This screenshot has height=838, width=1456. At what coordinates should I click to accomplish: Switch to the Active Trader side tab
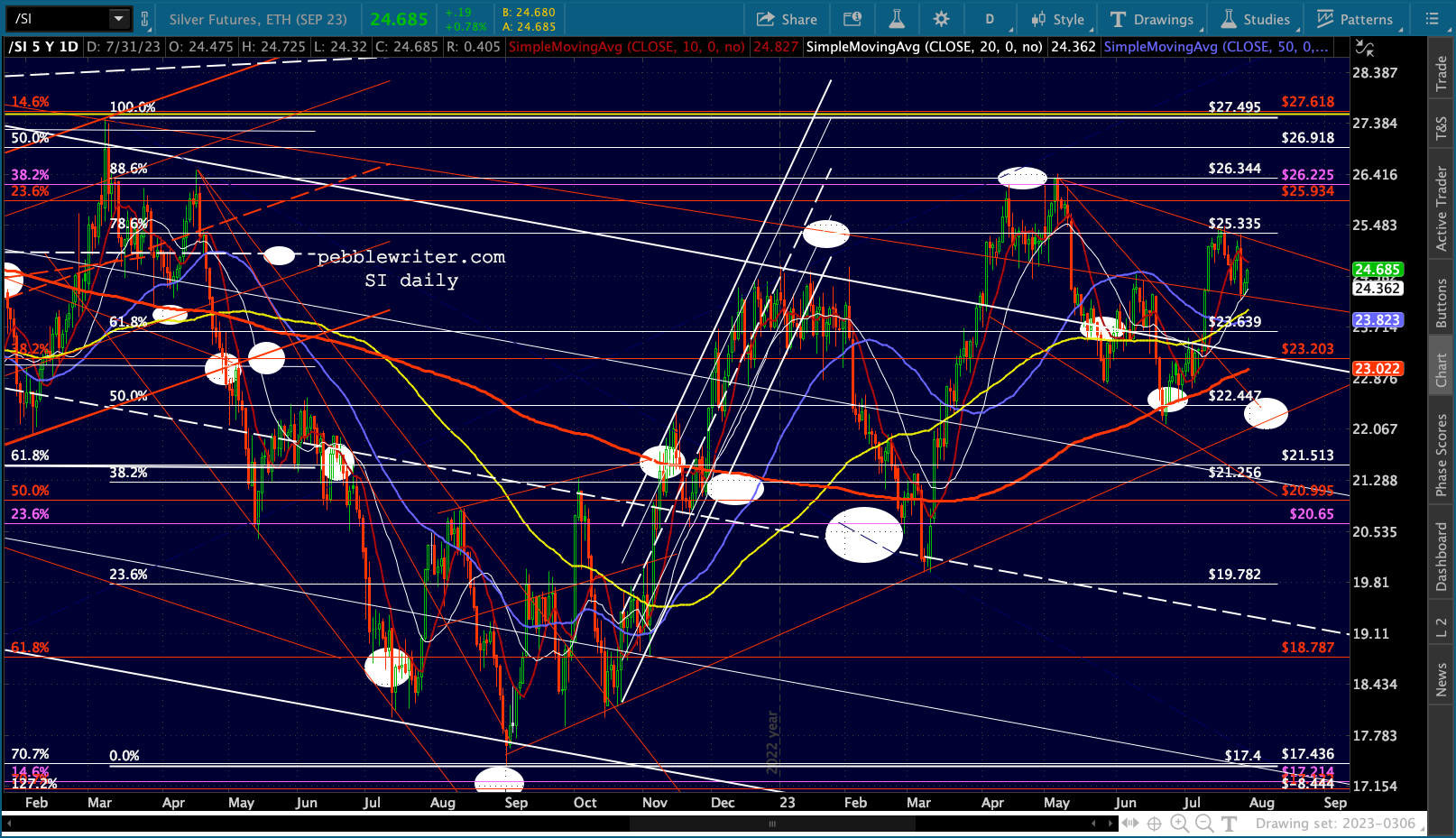click(x=1442, y=209)
